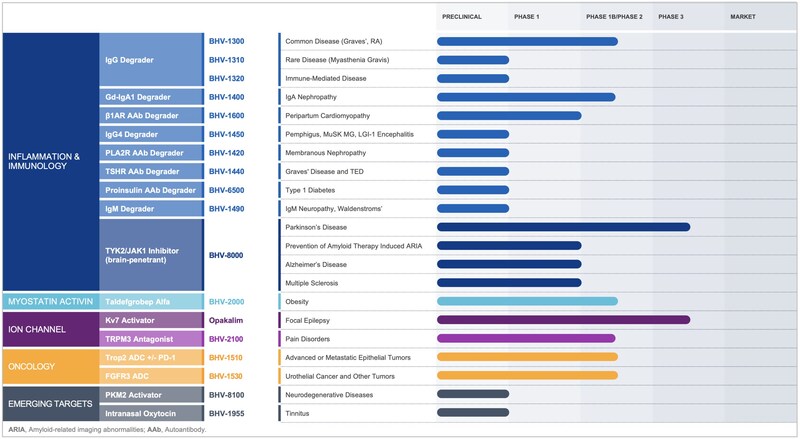
Task: Click the Tinnitus gray progress bar
Action: click(473, 412)
